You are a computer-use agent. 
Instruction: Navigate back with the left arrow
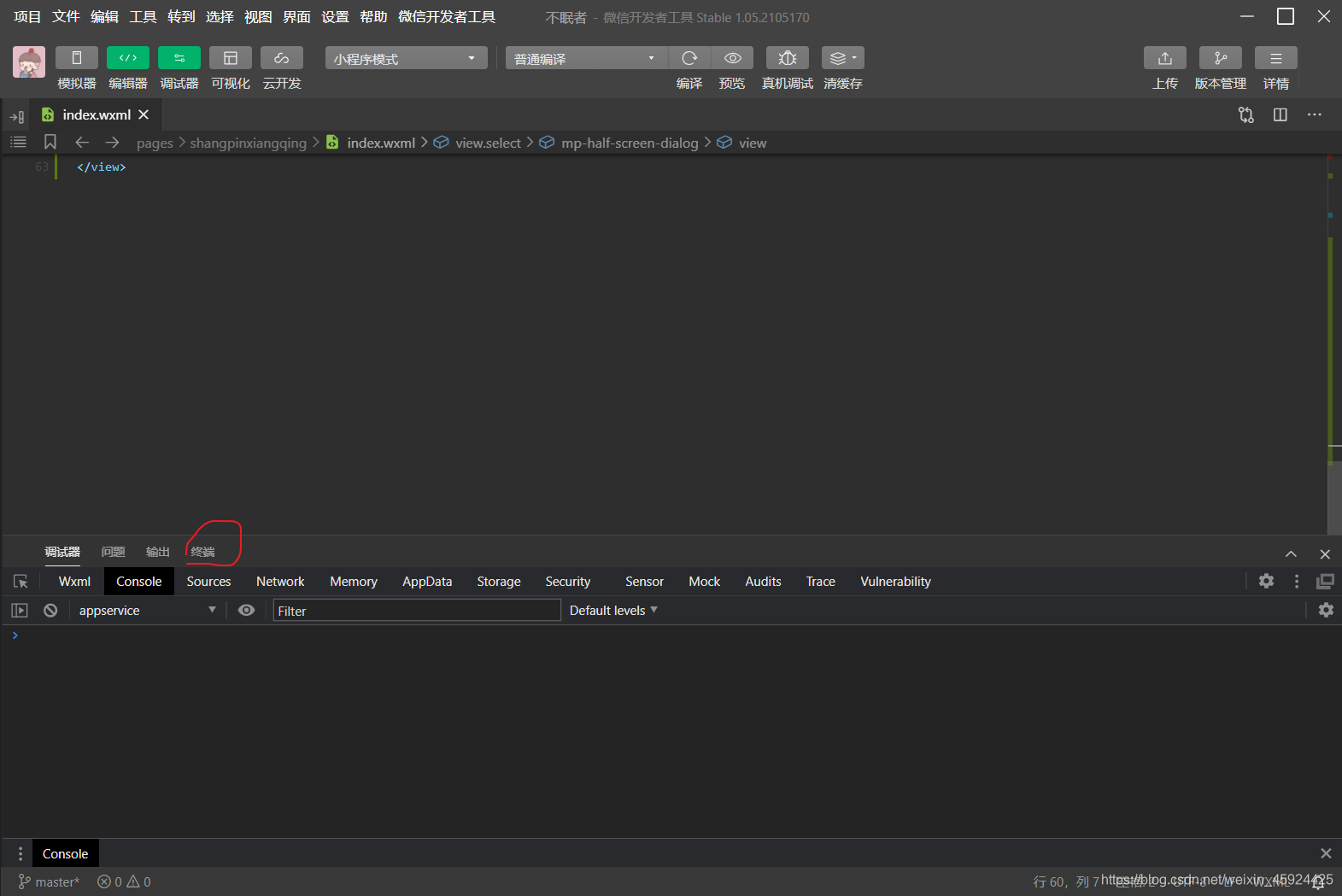[x=82, y=142]
